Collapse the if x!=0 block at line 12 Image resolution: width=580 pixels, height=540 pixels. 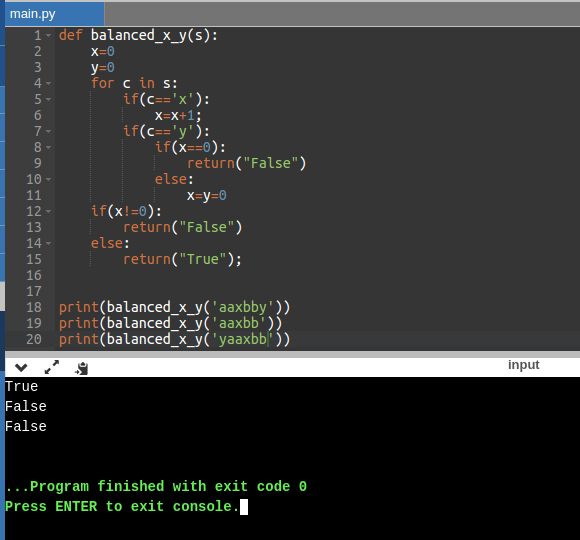48,212
